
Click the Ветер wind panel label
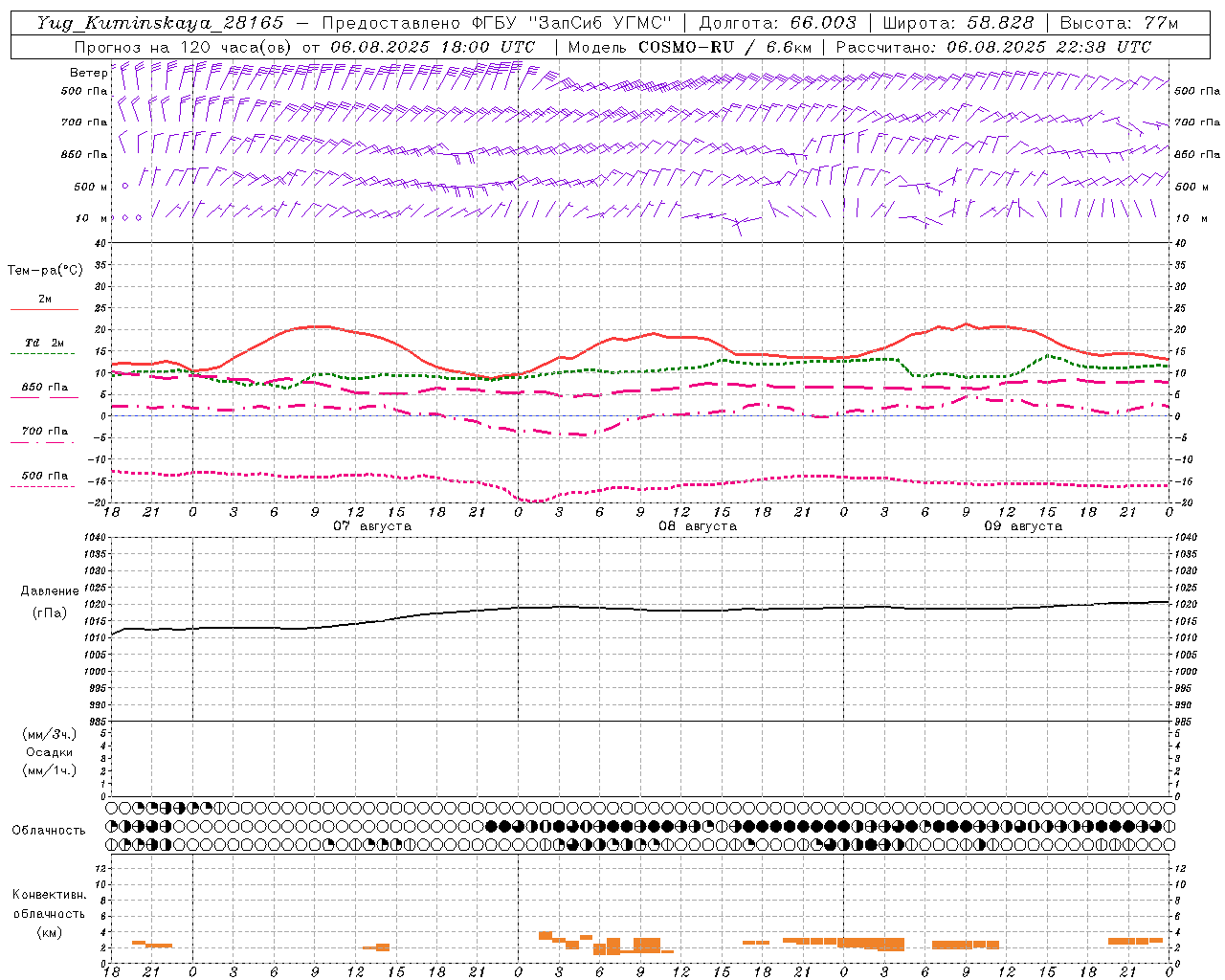(x=88, y=73)
